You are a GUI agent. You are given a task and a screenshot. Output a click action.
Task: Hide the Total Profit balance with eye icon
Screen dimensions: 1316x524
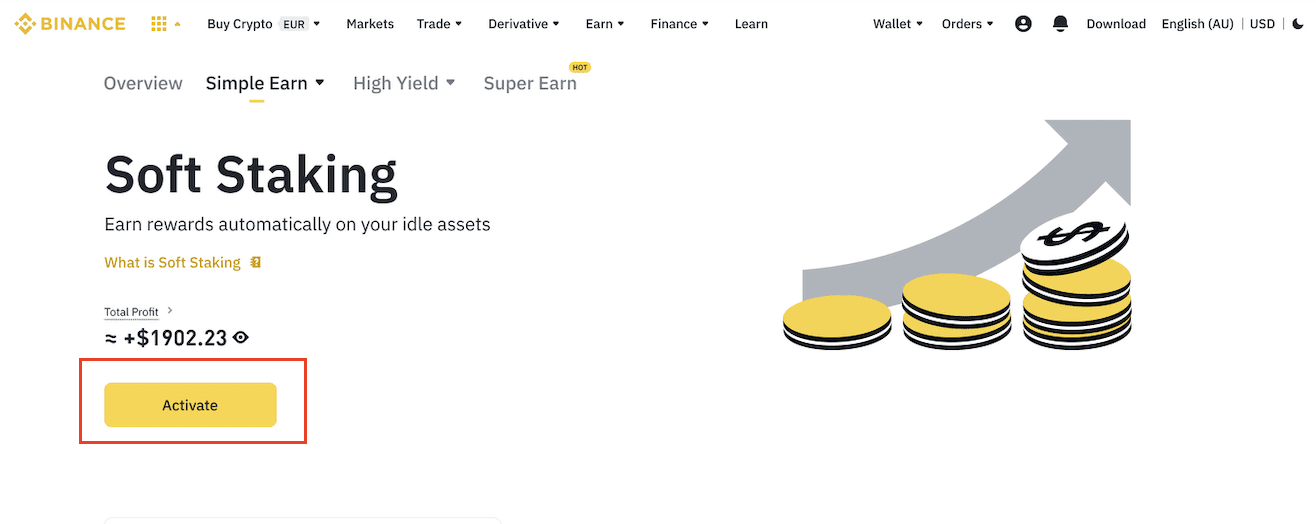(241, 338)
